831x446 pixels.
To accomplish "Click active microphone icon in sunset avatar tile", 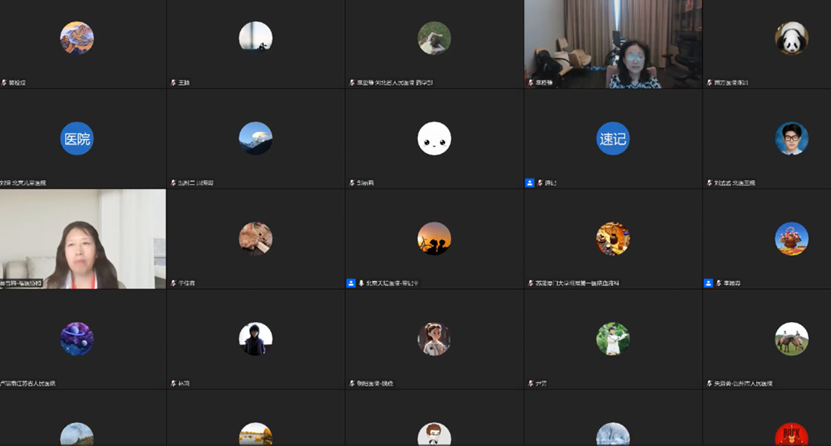I will pos(361,283).
